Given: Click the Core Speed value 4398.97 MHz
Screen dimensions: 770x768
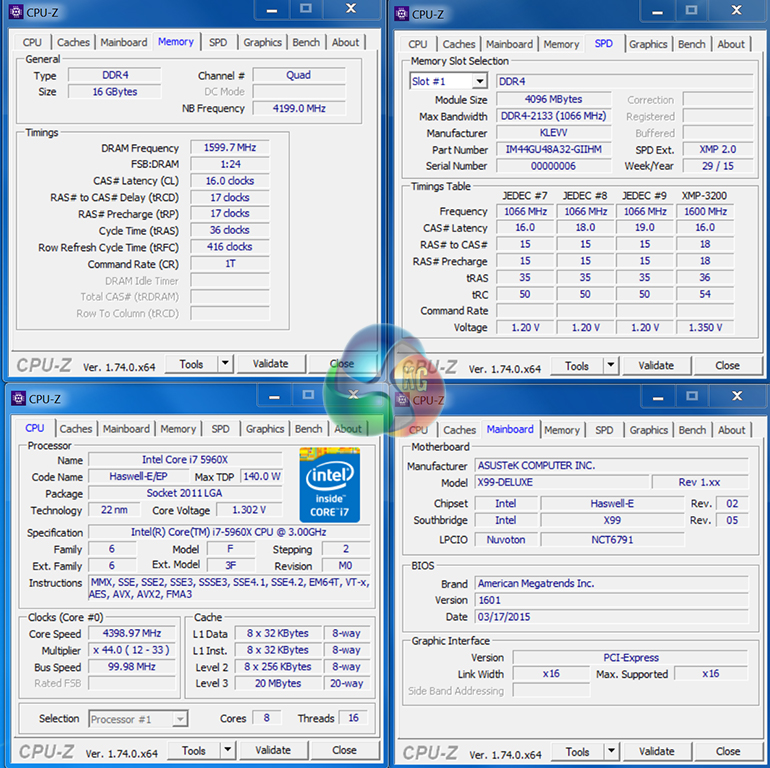Looking at the screenshot, I should [x=132, y=633].
